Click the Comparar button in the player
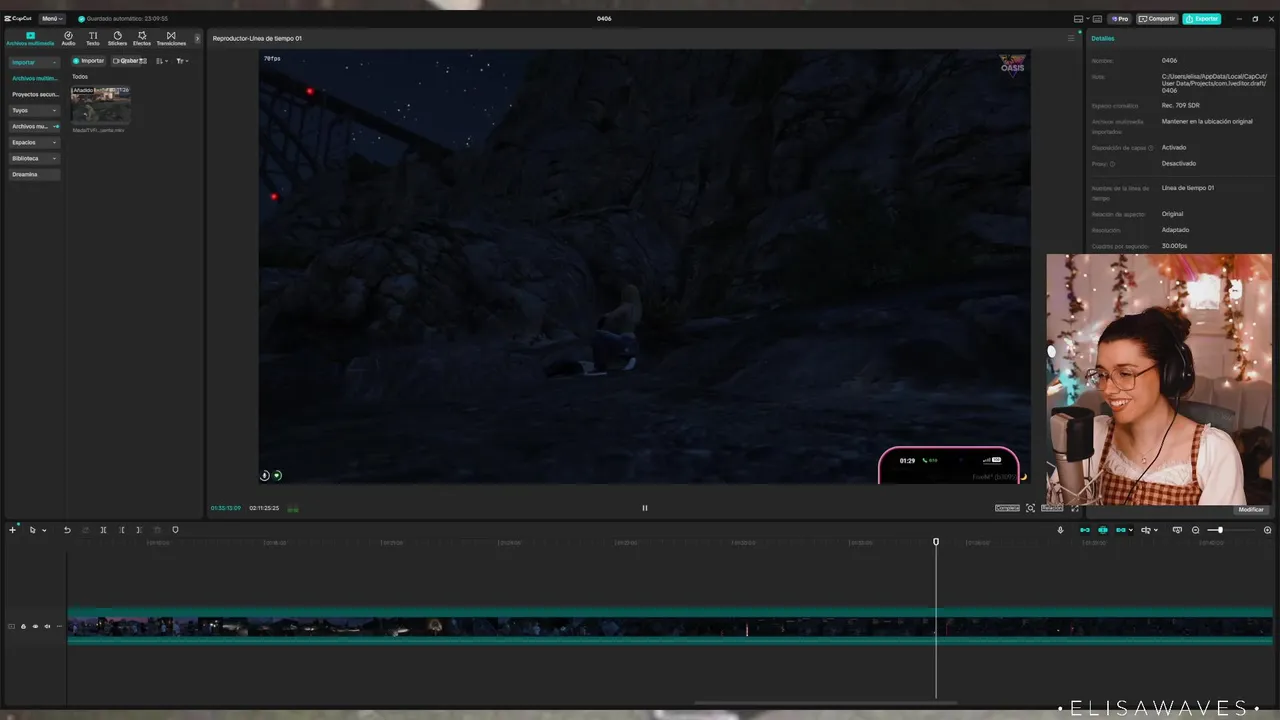Image resolution: width=1280 pixels, height=720 pixels. point(1008,508)
